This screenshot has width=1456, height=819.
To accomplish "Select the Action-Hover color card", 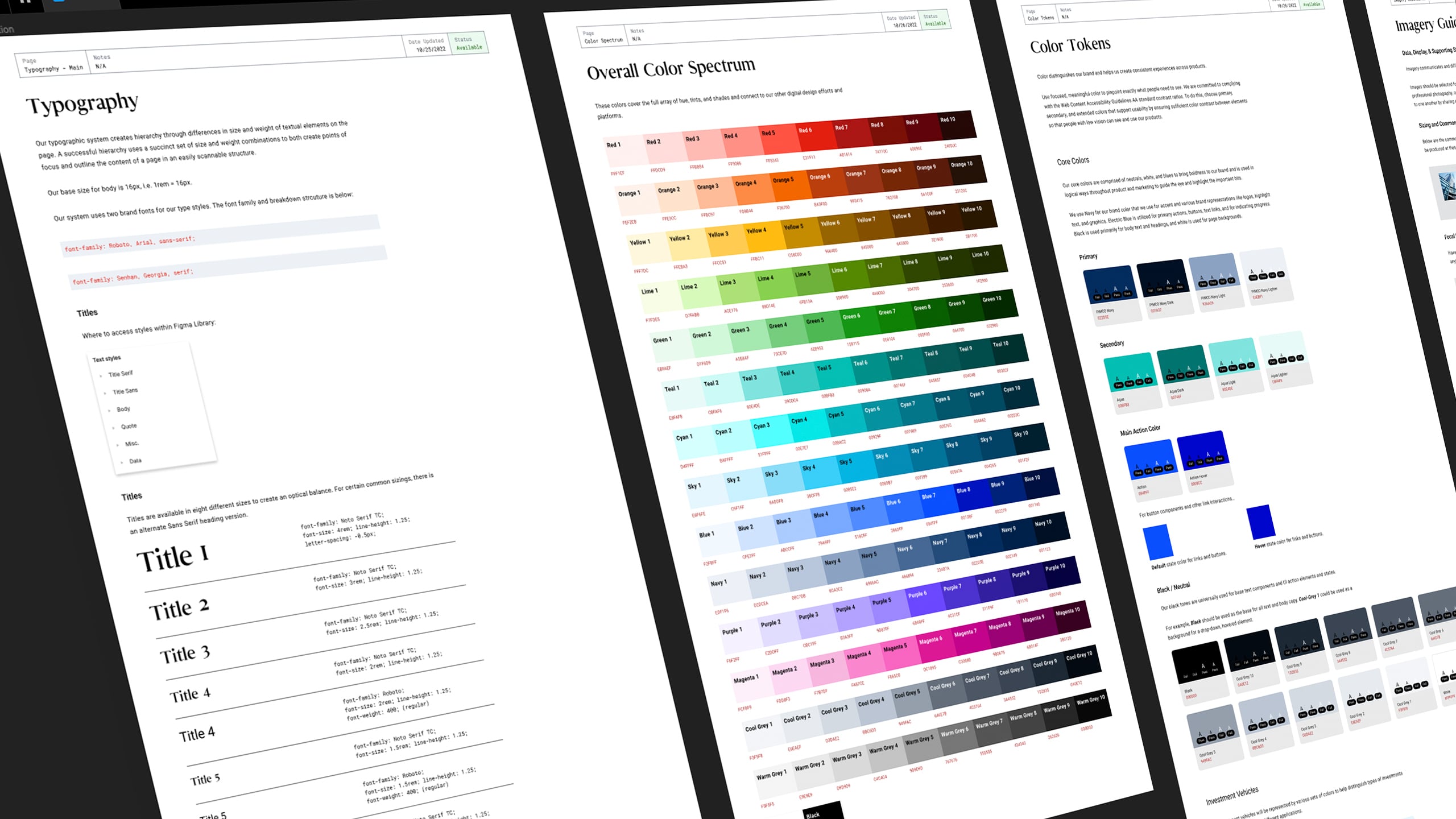I will [x=1205, y=461].
